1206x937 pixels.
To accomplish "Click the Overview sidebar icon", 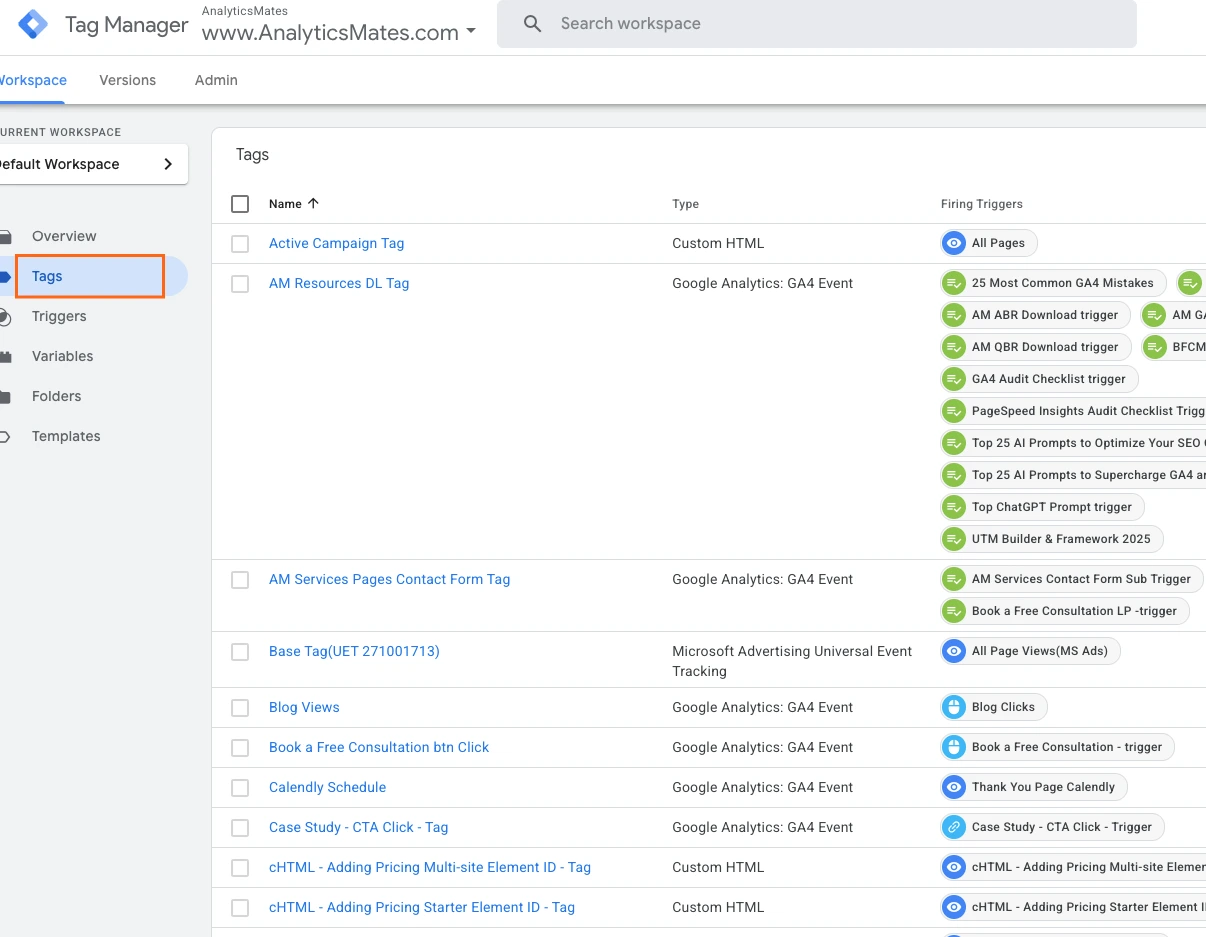I will (5, 237).
